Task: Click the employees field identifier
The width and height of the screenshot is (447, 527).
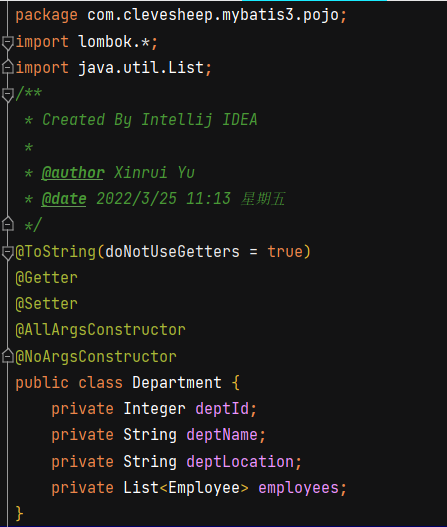Action: [x=298, y=487]
